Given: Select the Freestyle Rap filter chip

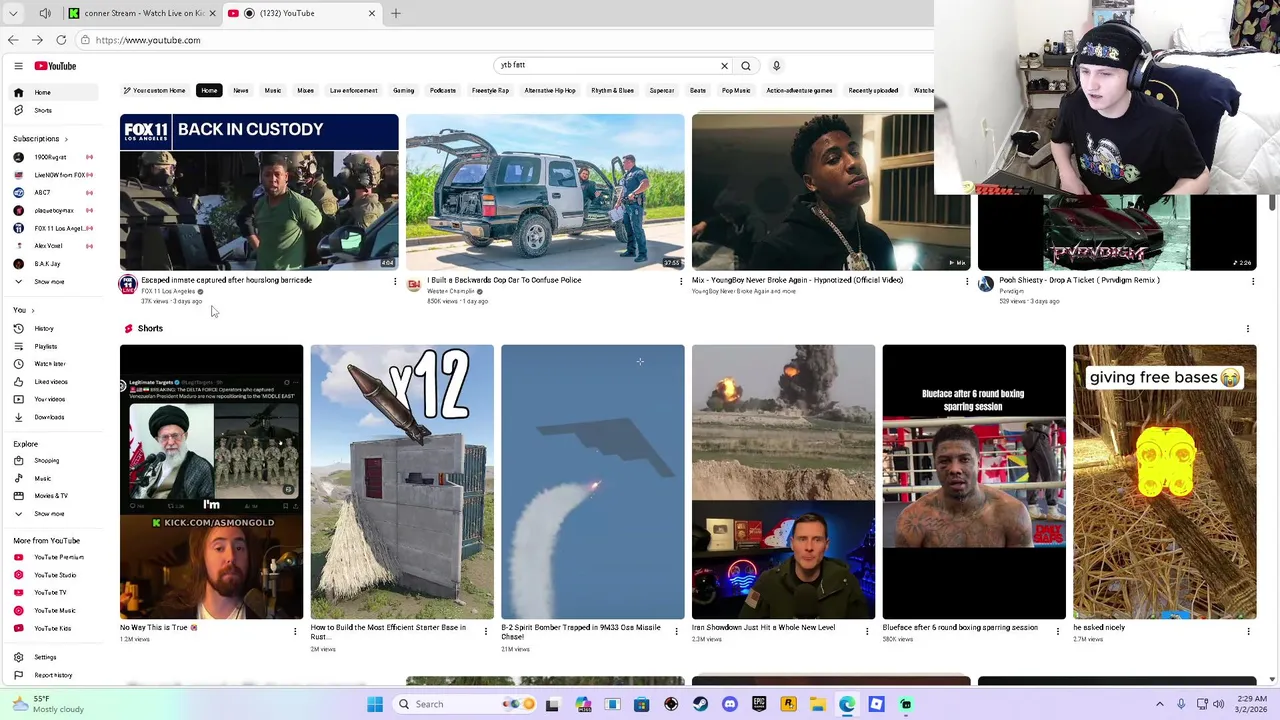Looking at the screenshot, I should pos(490,91).
